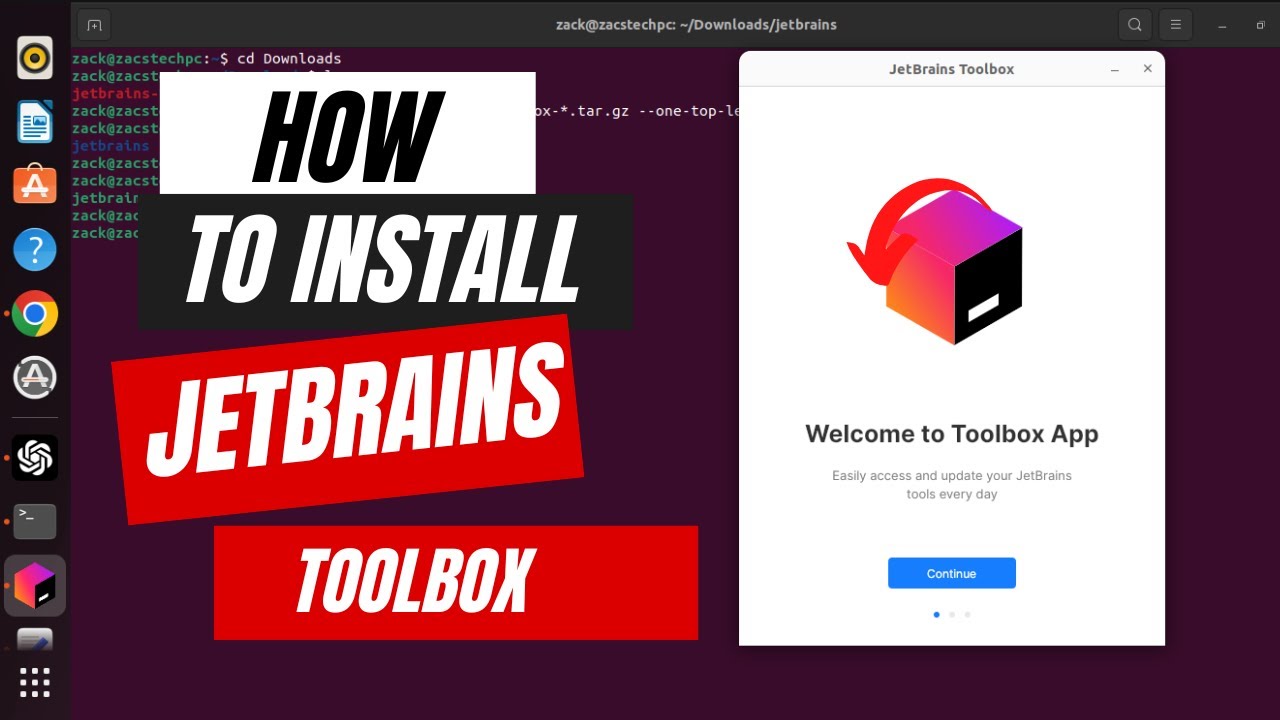Switch to Terminal from the dock
This screenshot has width=1280, height=720.
click(x=35, y=521)
